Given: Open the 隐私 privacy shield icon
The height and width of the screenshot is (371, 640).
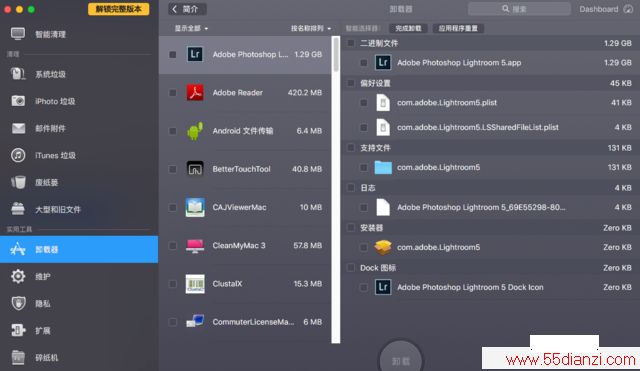Looking at the screenshot, I should [18, 303].
